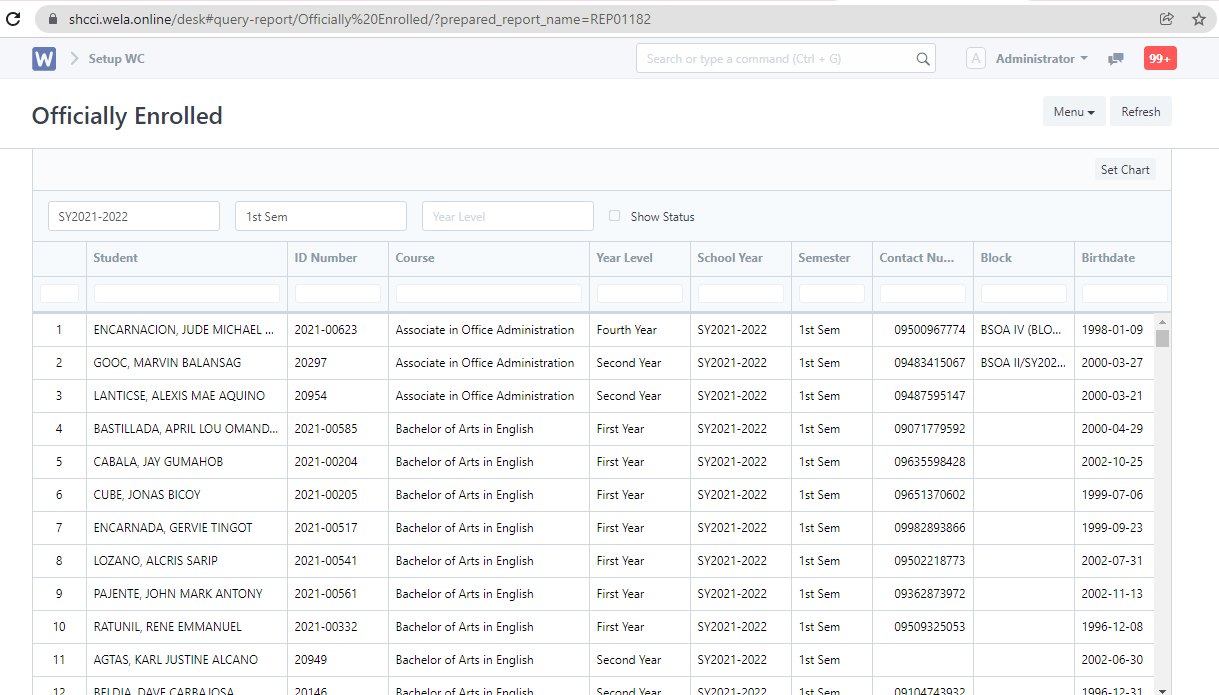Click the Setup WC breadcrumb

116,59
